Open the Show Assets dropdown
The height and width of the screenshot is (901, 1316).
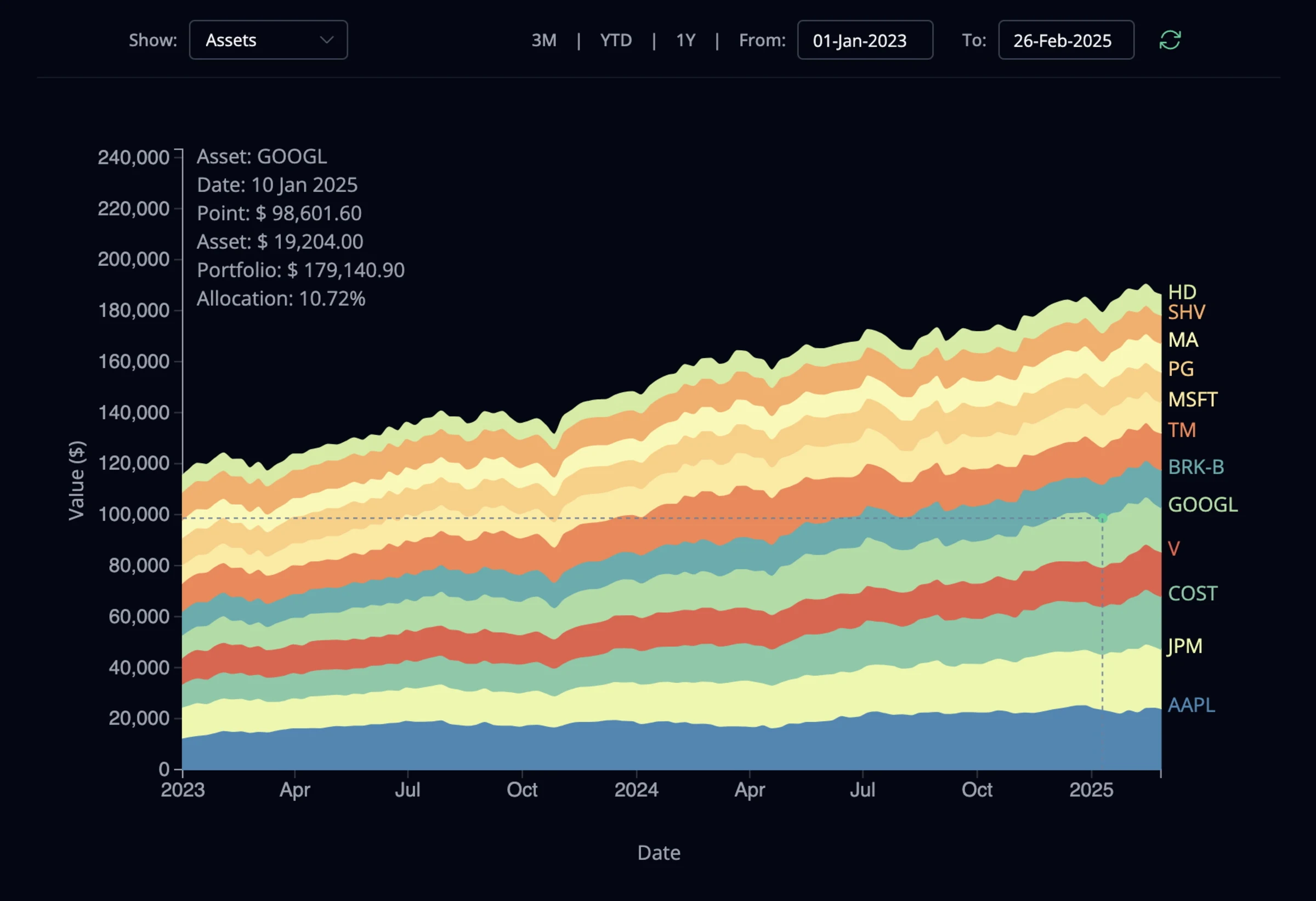(x=269, y=40)
